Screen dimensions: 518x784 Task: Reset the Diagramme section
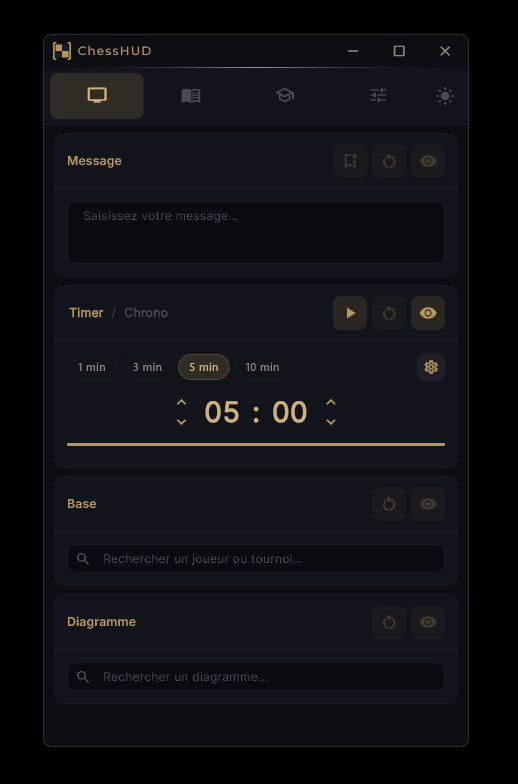pos(389,622)
